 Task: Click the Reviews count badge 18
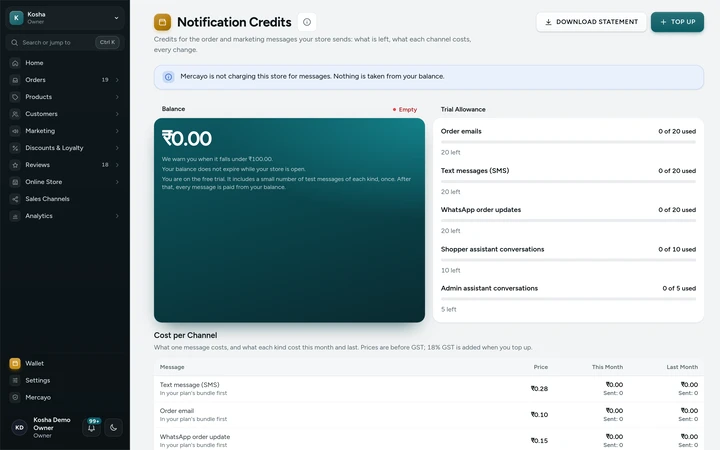click(105, 165)
